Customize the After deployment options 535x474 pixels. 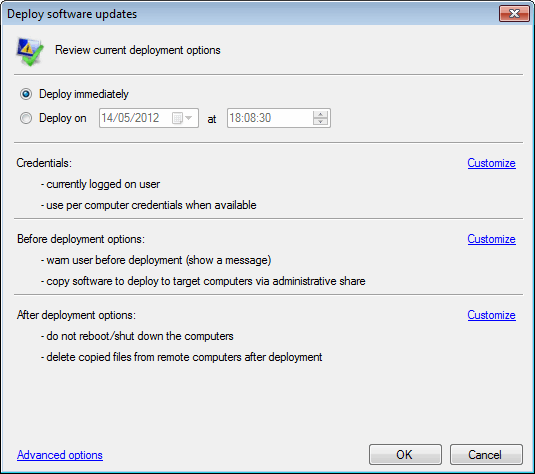coord(491,315)
